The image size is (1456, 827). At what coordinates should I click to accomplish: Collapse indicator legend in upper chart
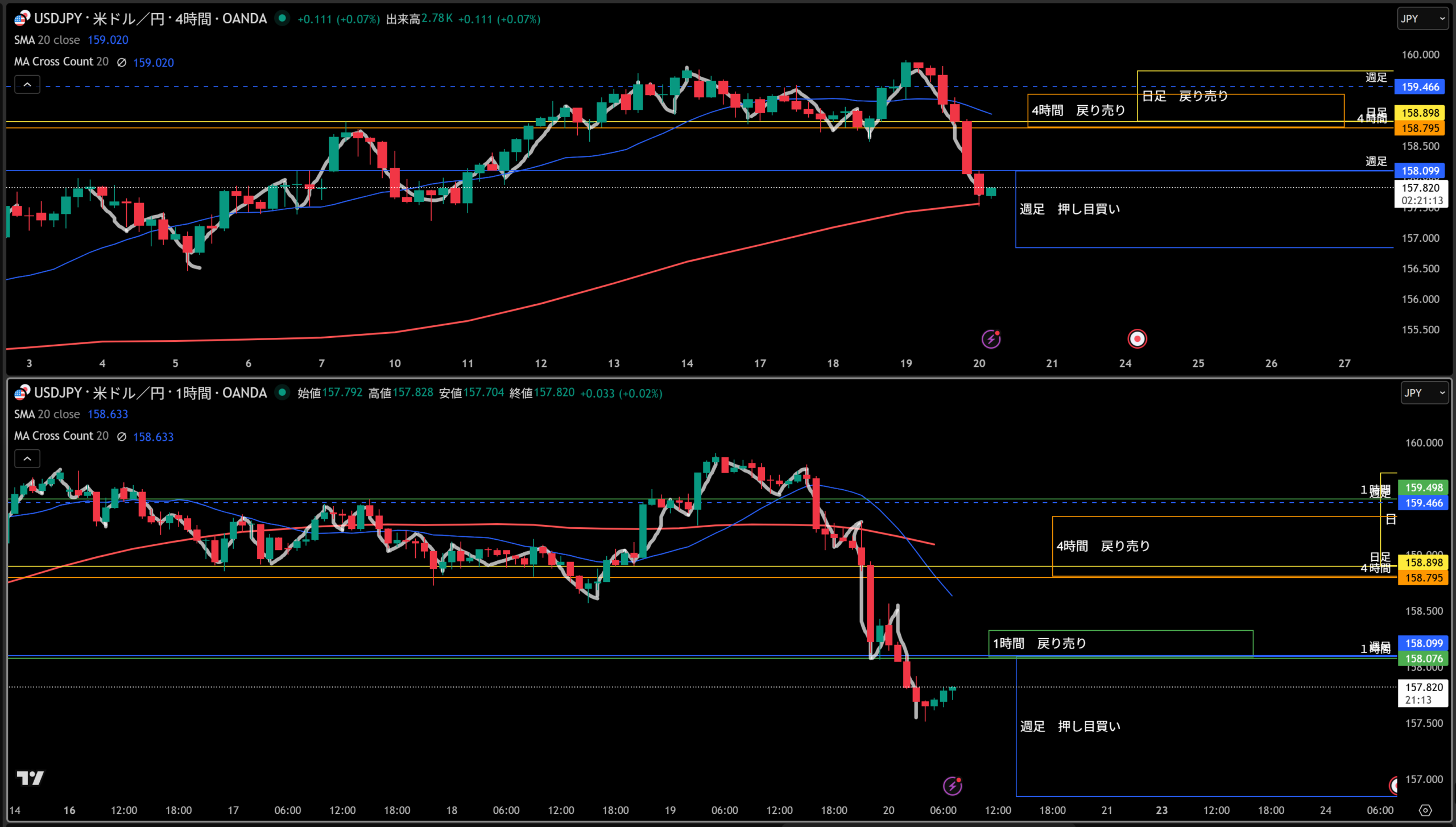click(x=27, y=85)
